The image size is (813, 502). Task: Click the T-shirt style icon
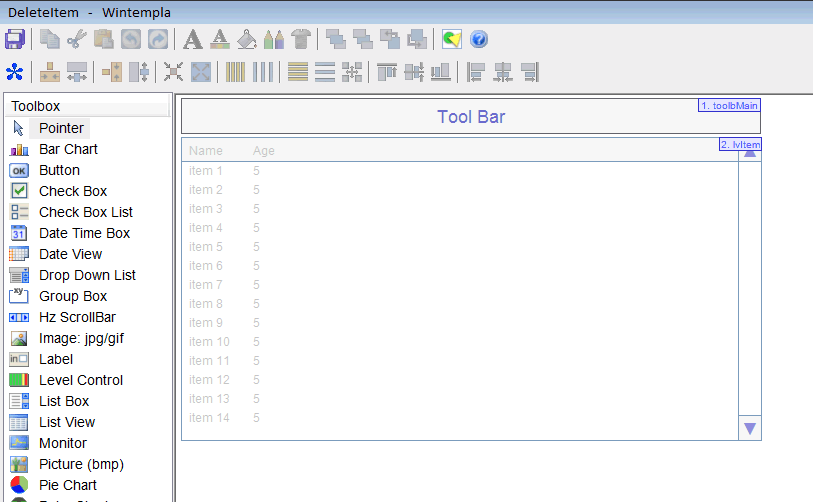[301, 39]
